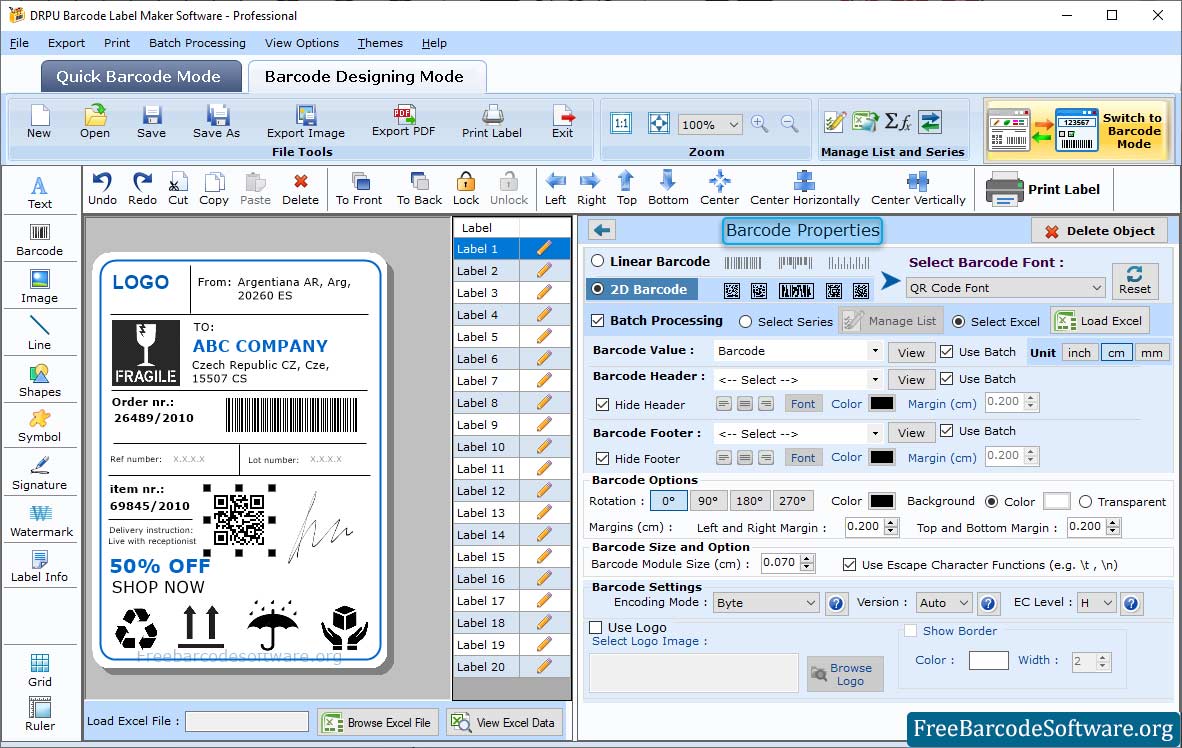Align object using Center Vertically
Screen dimensions: 1182x748
point(918,189)
